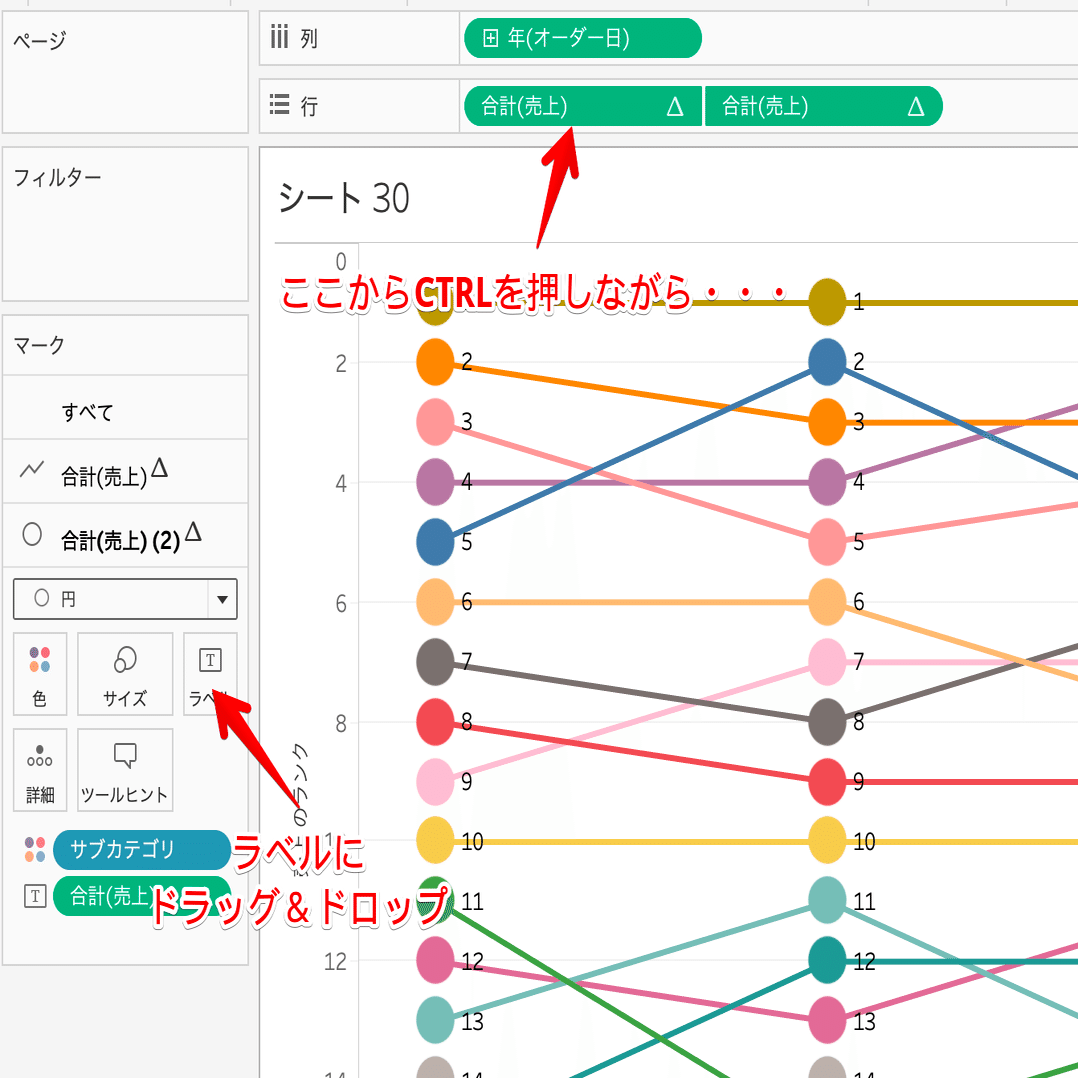Click the ツールヒント (Tooltip) icon

124,770
